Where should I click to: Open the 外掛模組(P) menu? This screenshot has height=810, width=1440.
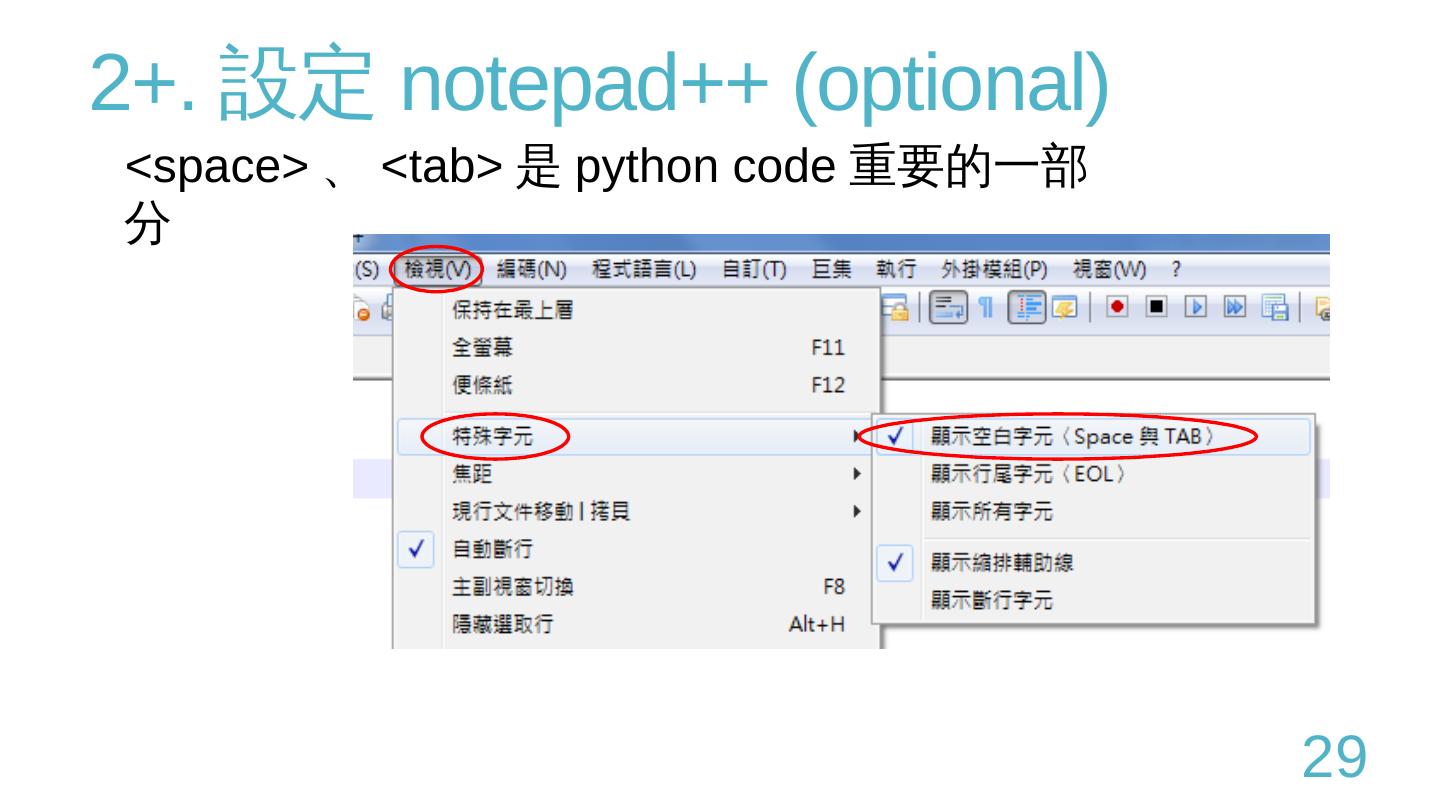[994, 269]
